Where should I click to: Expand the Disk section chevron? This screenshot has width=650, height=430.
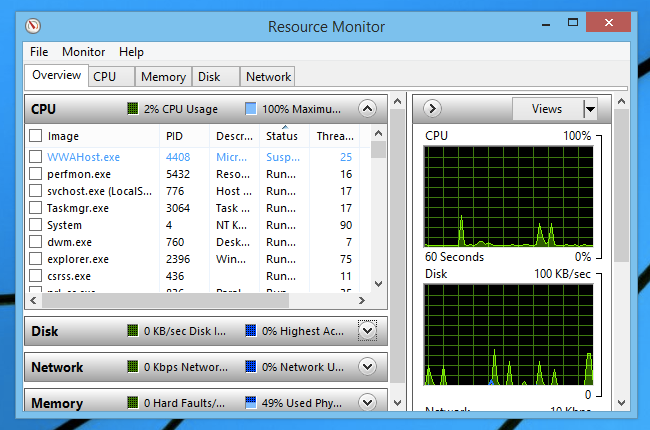pos(367,330)
